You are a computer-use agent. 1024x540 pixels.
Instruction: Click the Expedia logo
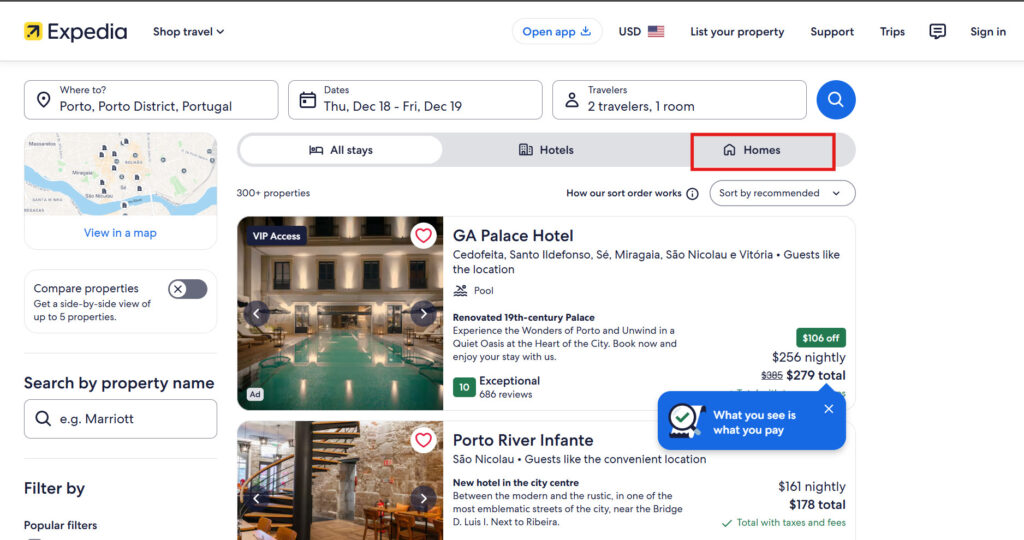76,31
